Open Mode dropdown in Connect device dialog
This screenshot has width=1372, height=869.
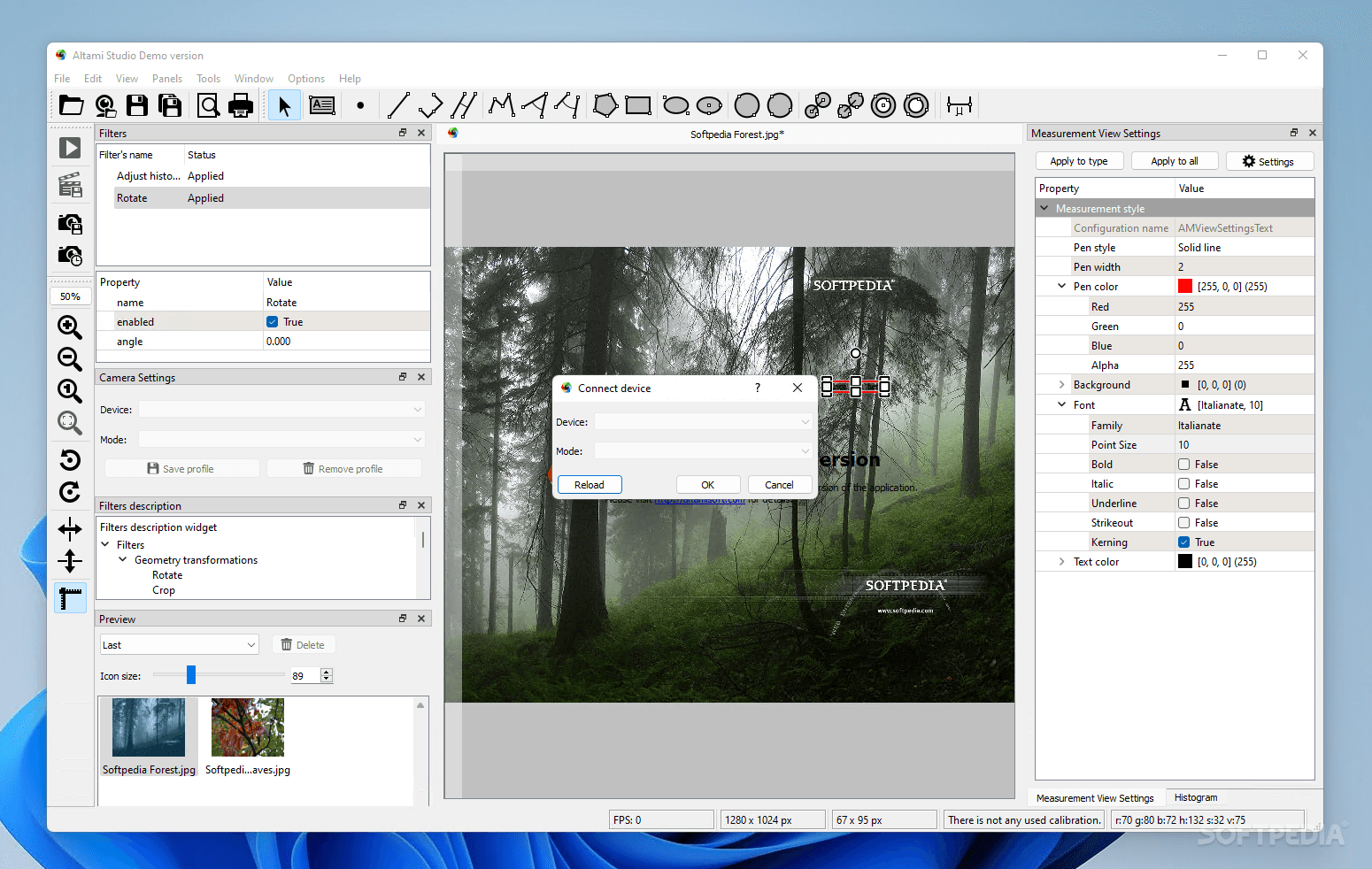pos(703,451)
